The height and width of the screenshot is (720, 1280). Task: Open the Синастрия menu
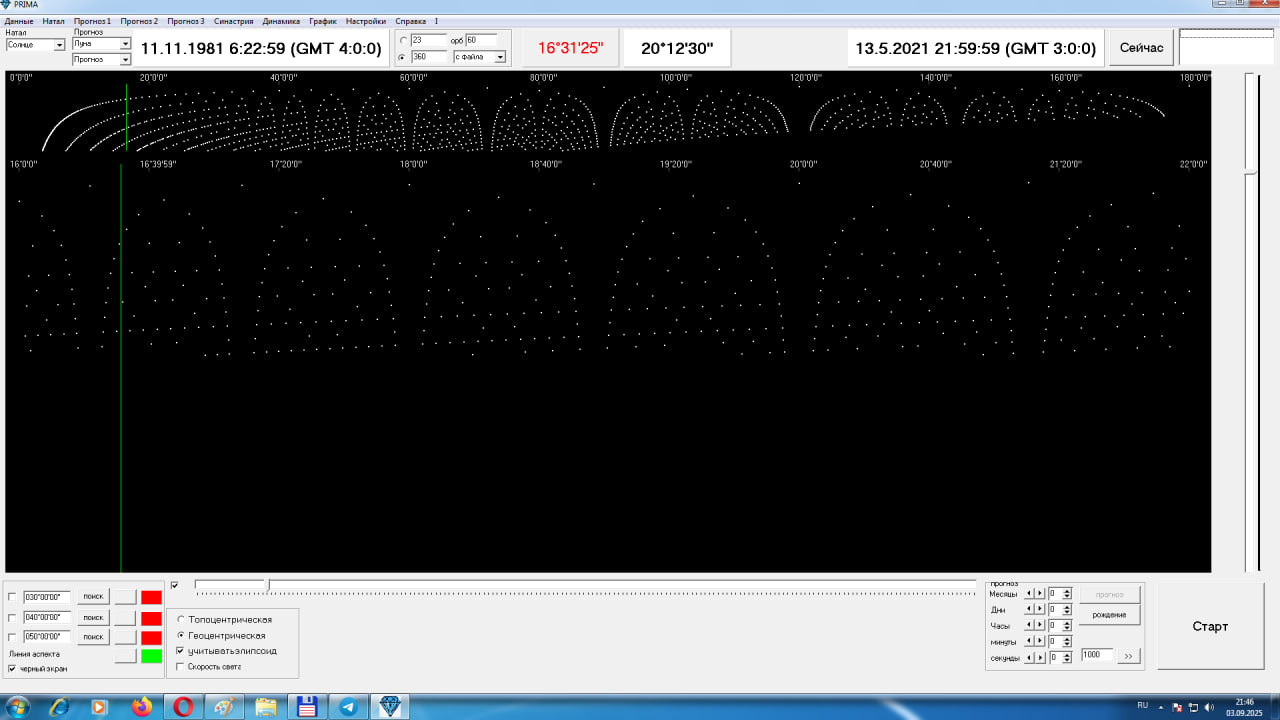(233, 21)
